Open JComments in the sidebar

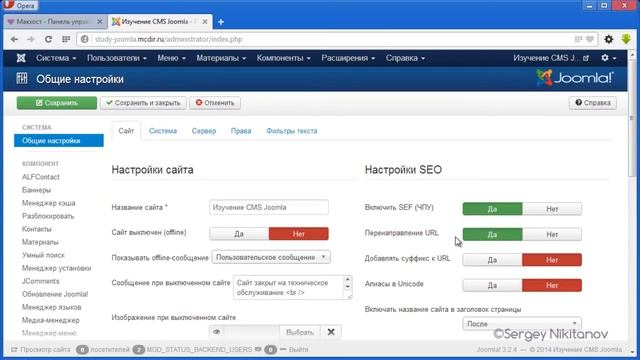41,281
